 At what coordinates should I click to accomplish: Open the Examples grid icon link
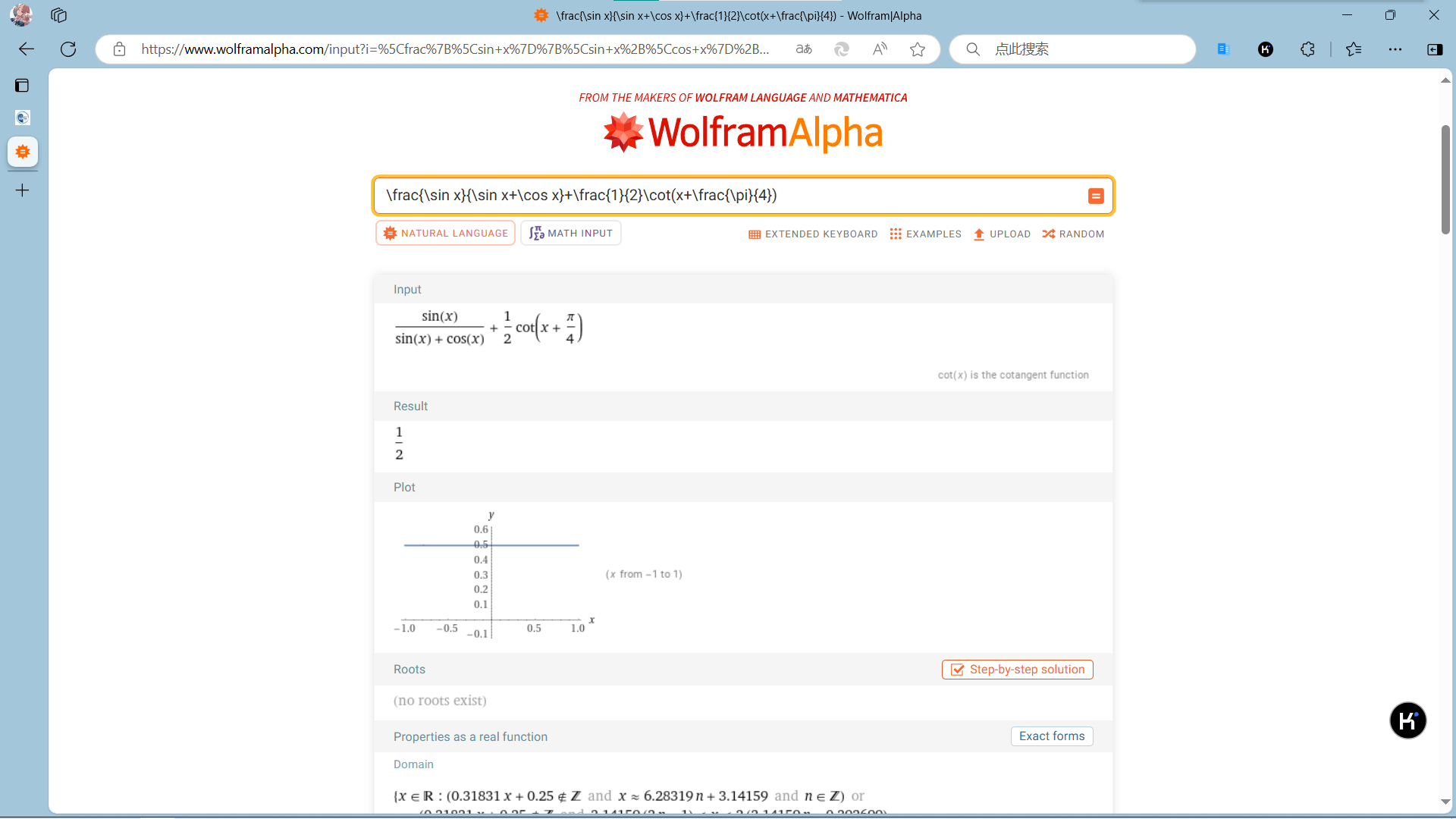[x=896, y=234]
